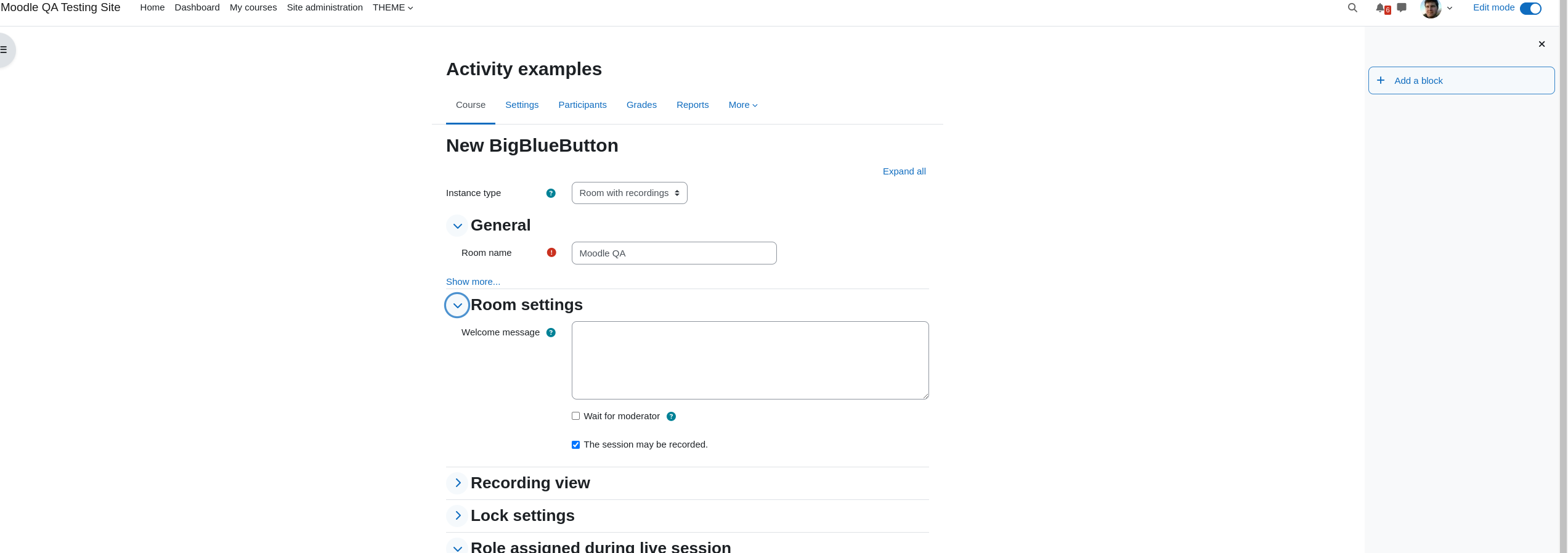The width and height of the screenshot is (1568, 553).
Task: Open My courses in top navigation
Action: pos(253,7)
